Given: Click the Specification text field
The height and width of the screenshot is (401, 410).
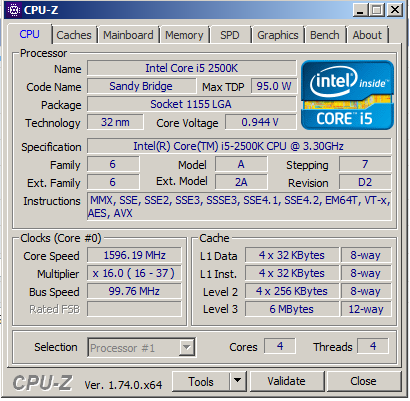Looking at the screenshot, I should pyautogui.click(x=239, y=146).
